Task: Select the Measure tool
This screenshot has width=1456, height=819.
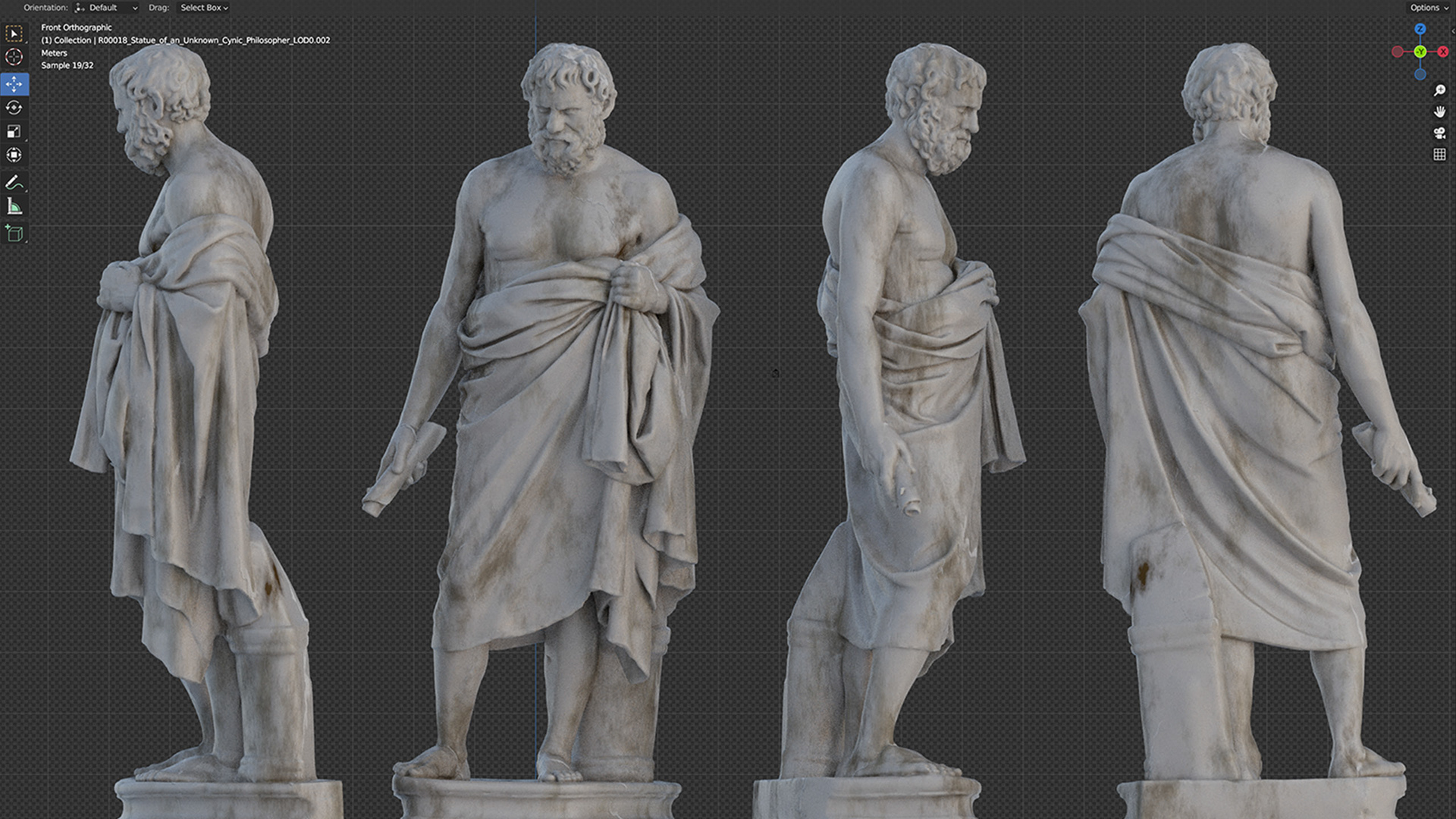Action: [14, 206]
